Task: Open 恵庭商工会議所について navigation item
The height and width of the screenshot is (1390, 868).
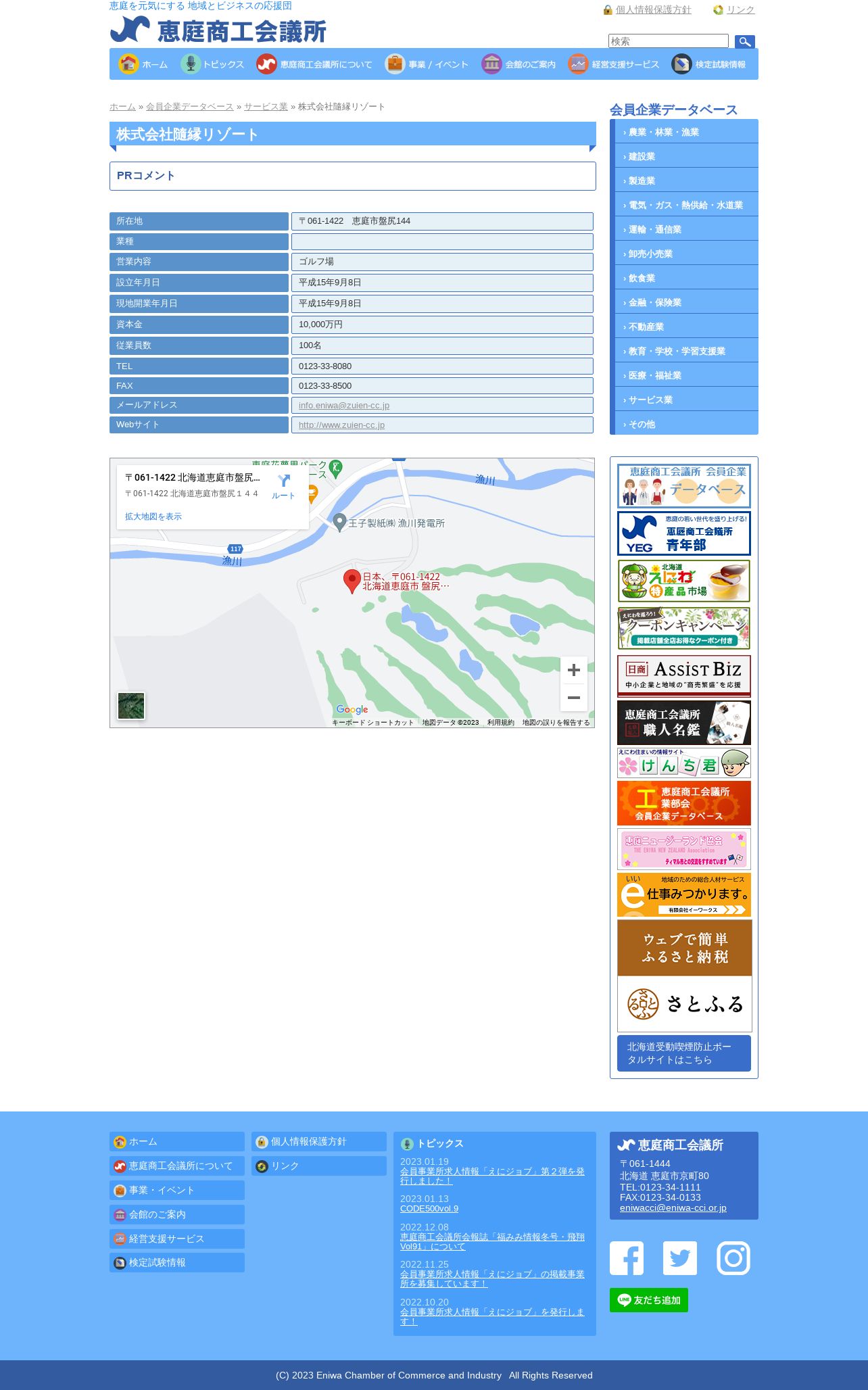Action: [x=314, y=64]
